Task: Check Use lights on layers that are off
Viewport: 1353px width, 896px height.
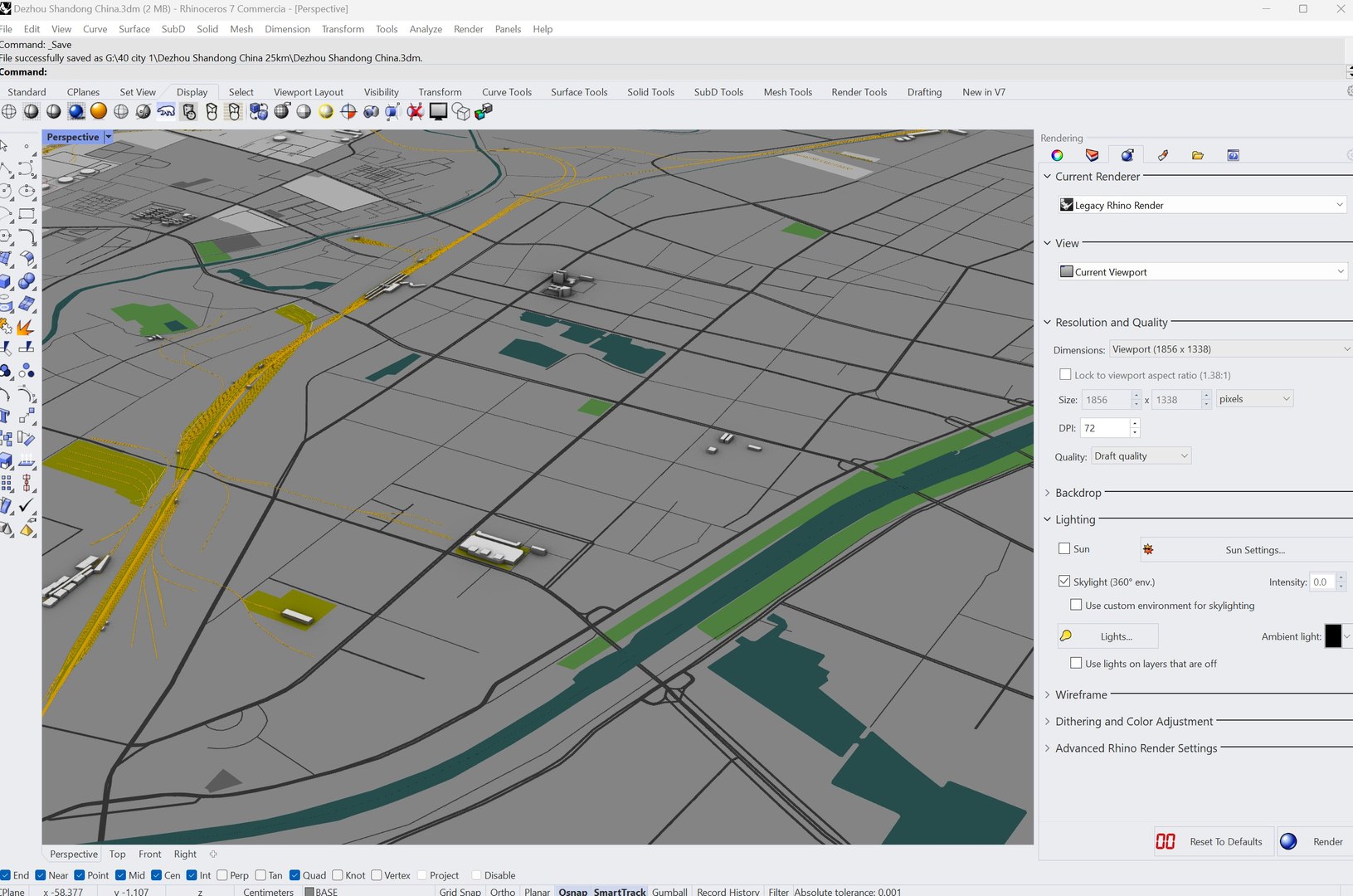Action: (x=1076, y=663)
